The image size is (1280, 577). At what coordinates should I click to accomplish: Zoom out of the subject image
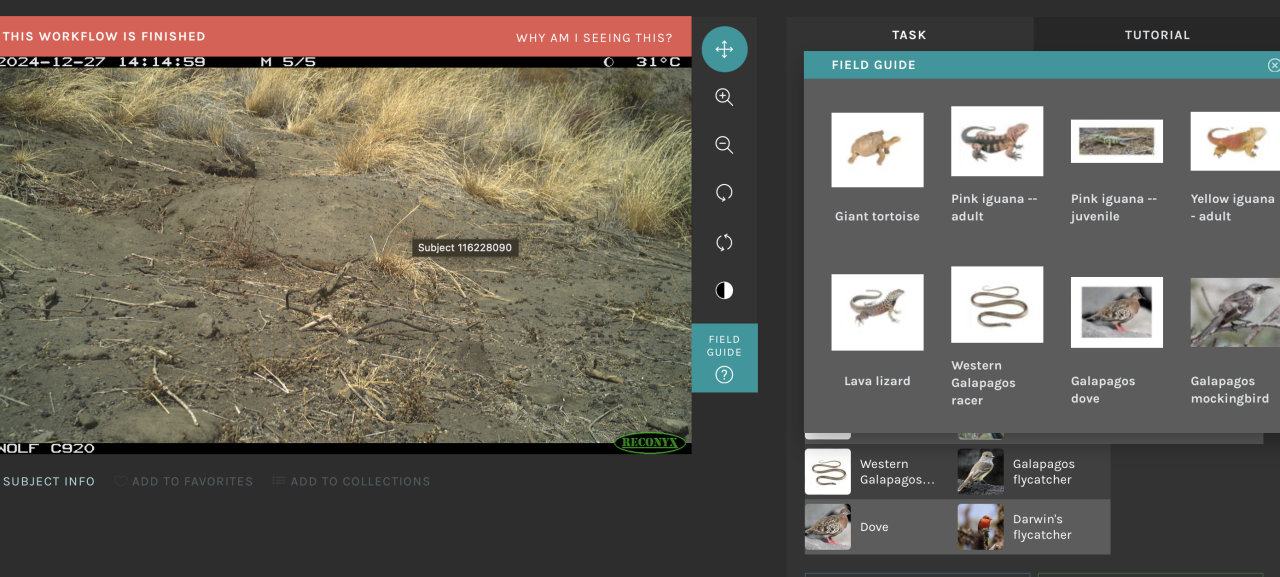click(724, 145)
